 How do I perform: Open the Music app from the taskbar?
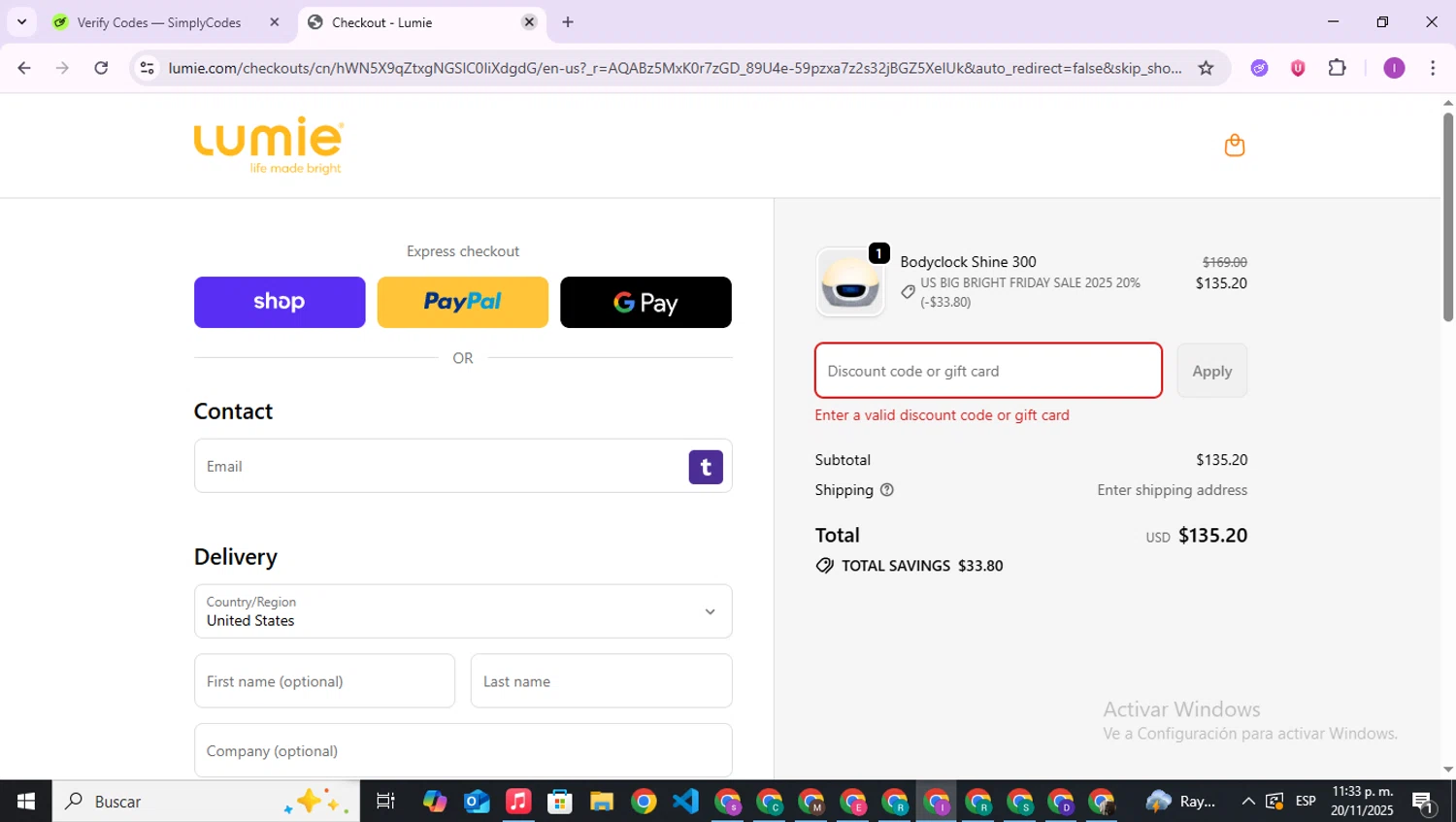coord(518,802)
